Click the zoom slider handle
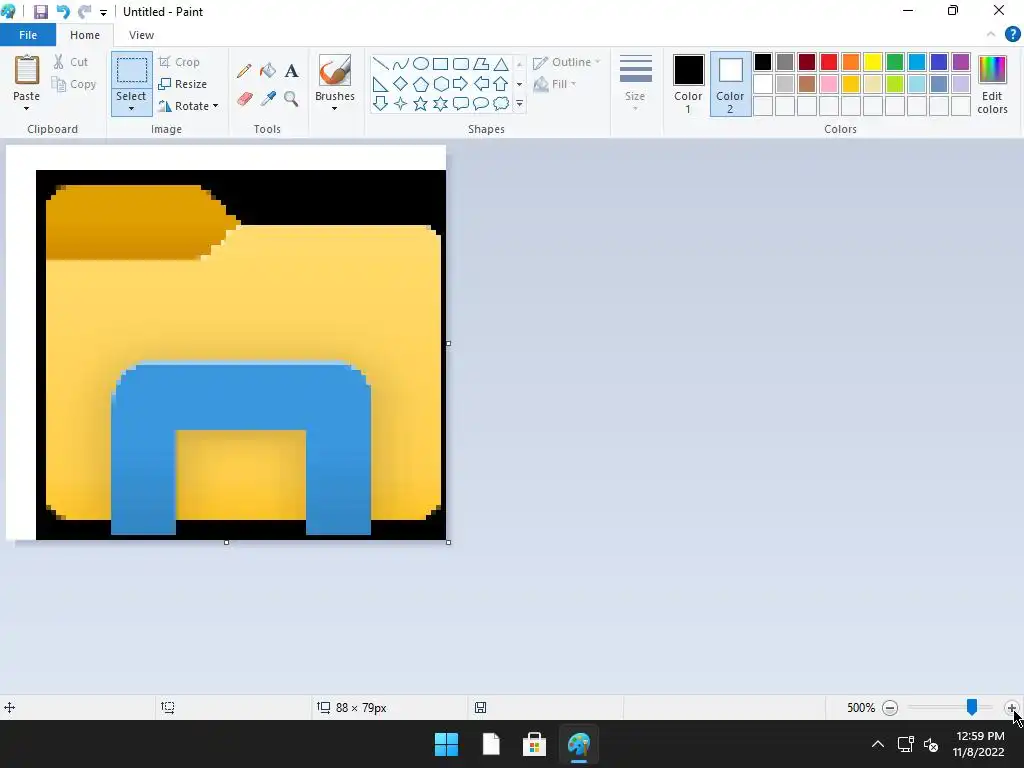Image resolution: width=1024 pixels, height=768 pixels. 972,707
